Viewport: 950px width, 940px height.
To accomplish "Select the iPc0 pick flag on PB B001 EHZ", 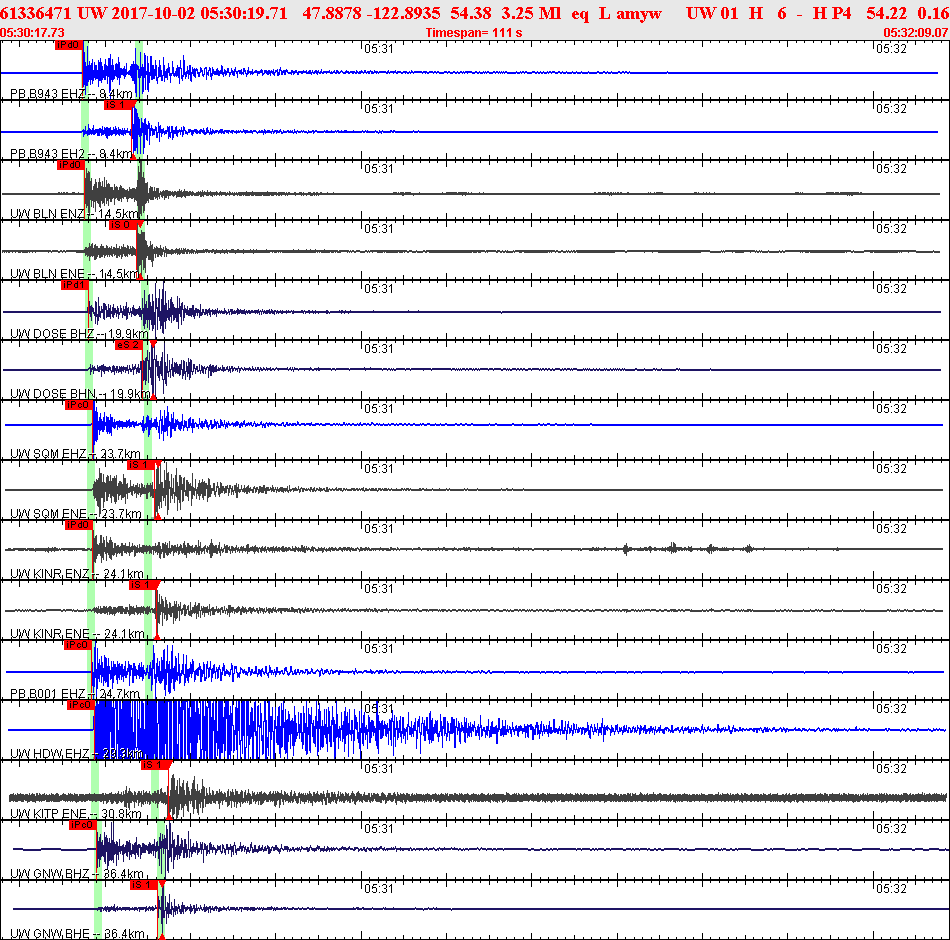I will (x=78, y=645).
